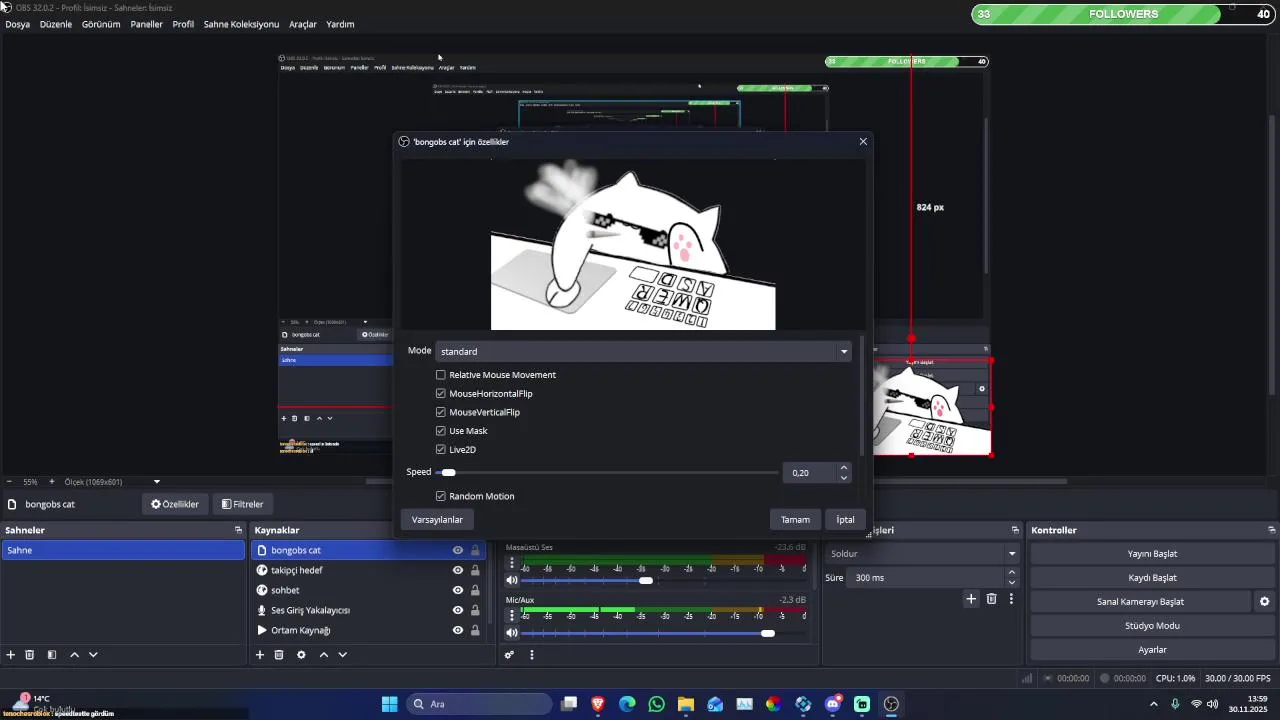Move scene up arrow in Sahneler toolbar

click(74, 655)
